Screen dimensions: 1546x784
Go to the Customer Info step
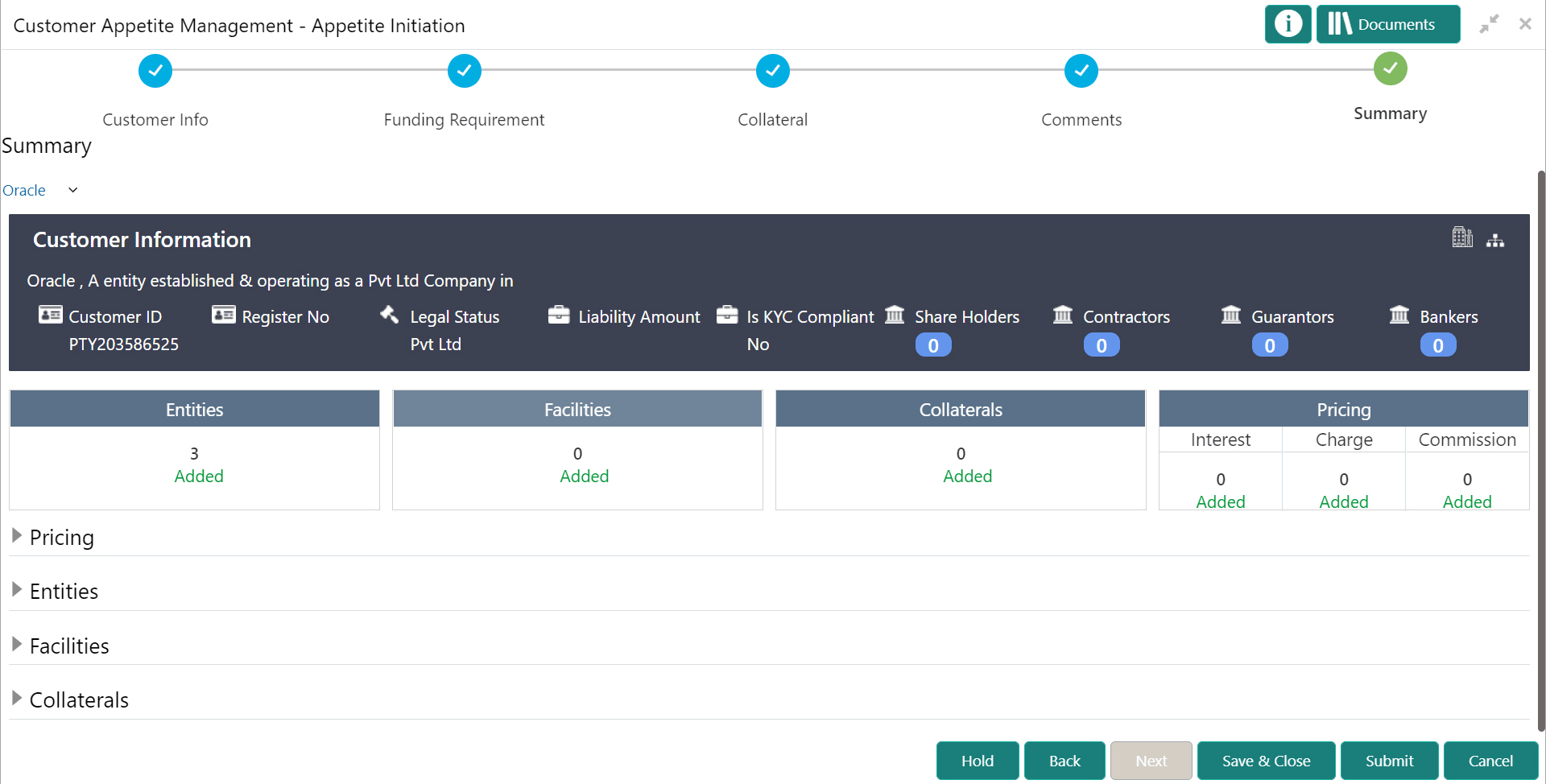(155, 71)
